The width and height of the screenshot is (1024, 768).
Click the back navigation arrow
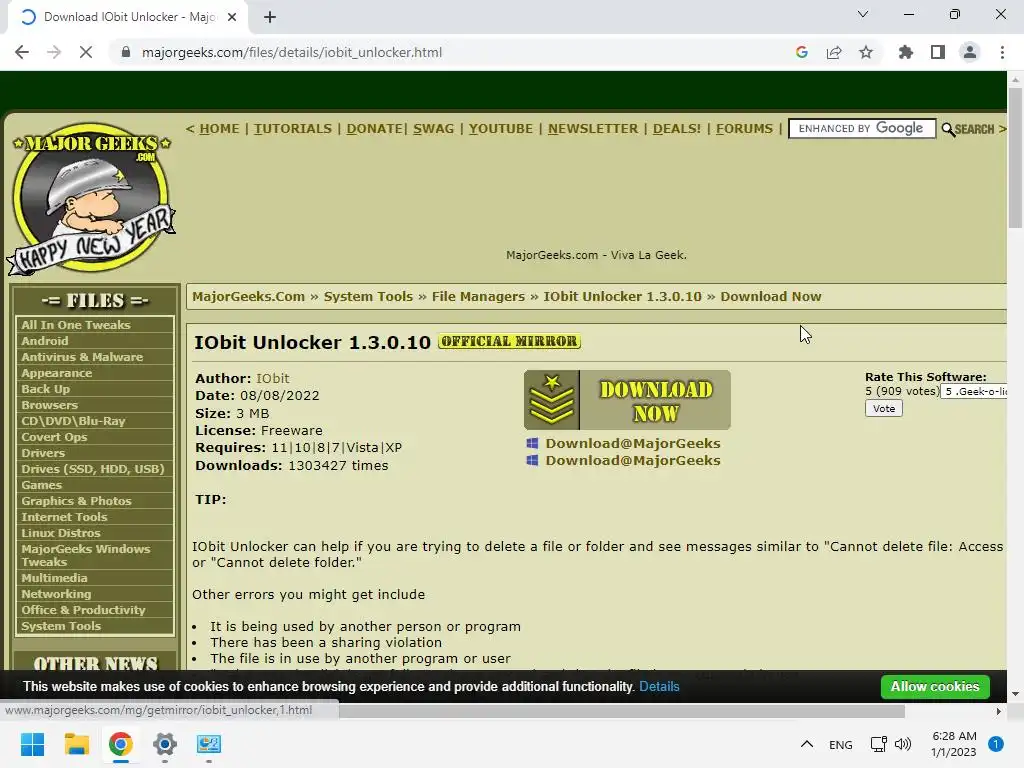pos(22,52)
